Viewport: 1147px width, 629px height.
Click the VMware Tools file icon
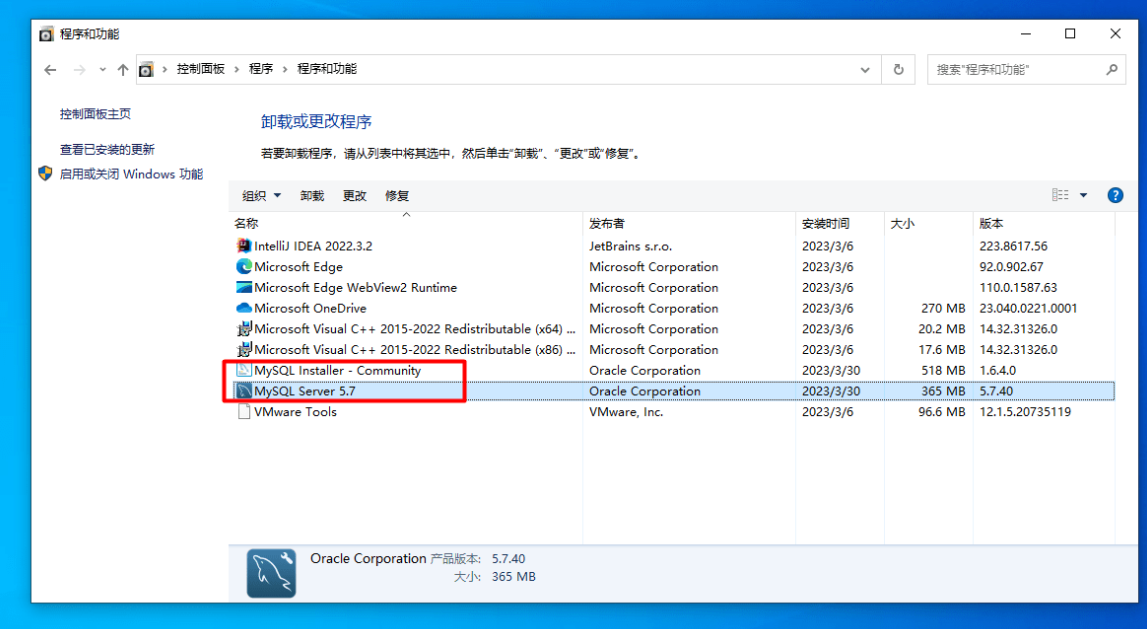pos(244,411)
